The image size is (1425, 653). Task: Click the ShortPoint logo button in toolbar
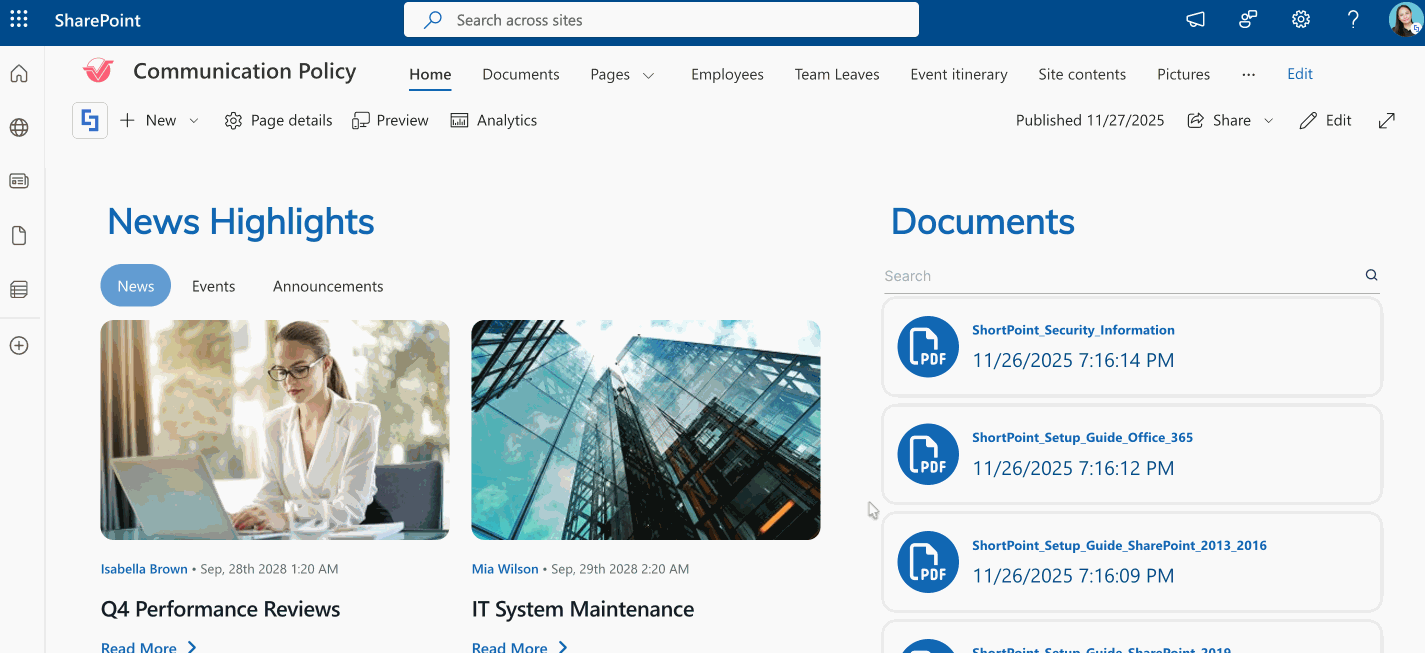click(x=90, y=120)
